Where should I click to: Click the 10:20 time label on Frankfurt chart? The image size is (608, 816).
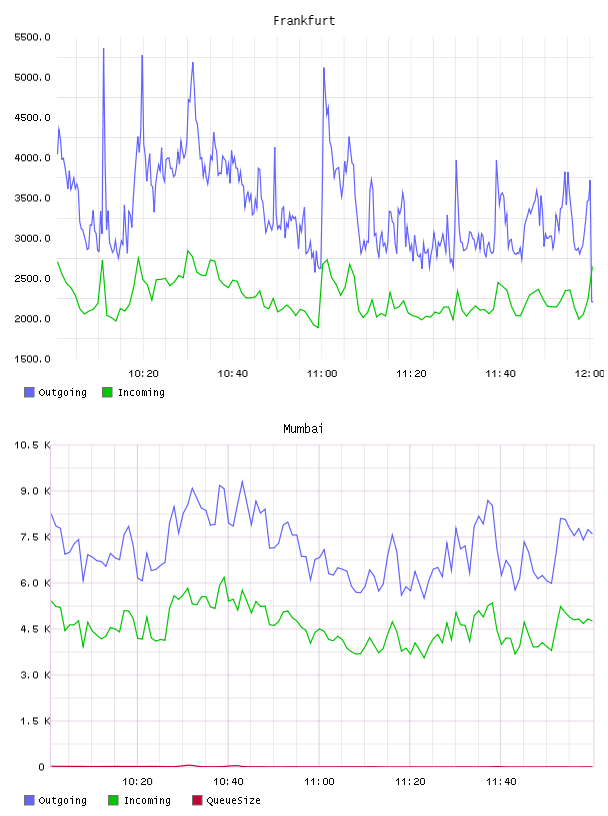coord(143,374)
